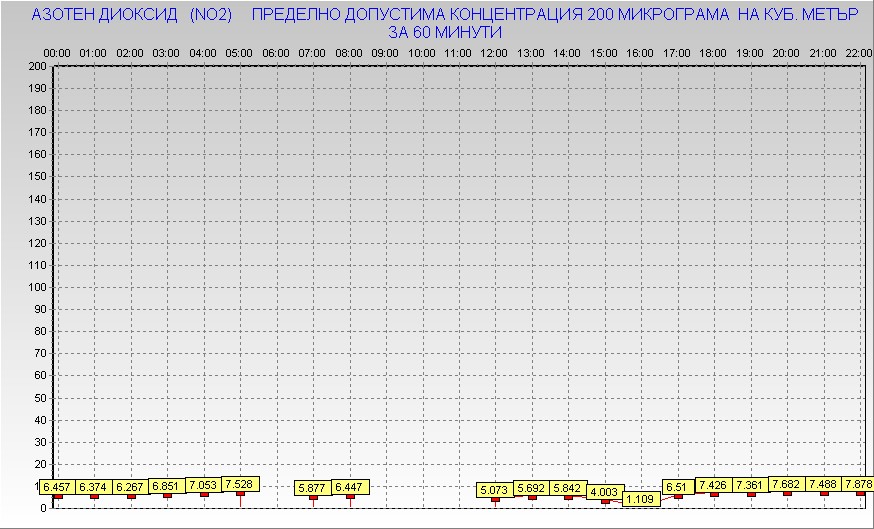Click the 22:00 time axis label
The width and height of the screenshot is (874, 529).
pyautogui.click(x=859, y=52)
